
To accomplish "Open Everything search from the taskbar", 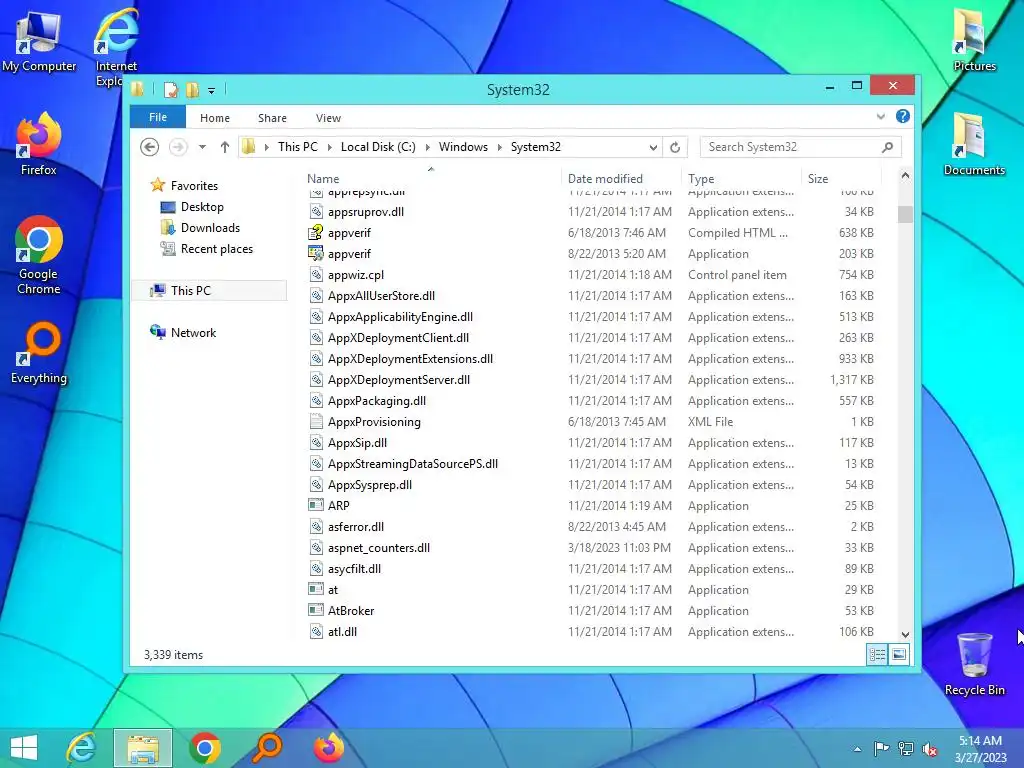I will 266,748.
